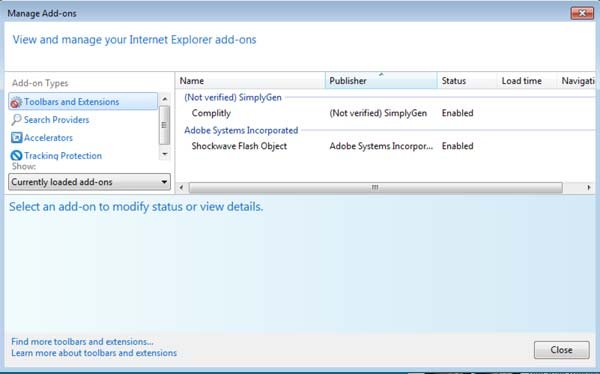600x374 pixels.
Task: Click the (Not verified) SimplyGen group header
Action: coord(233,97)
